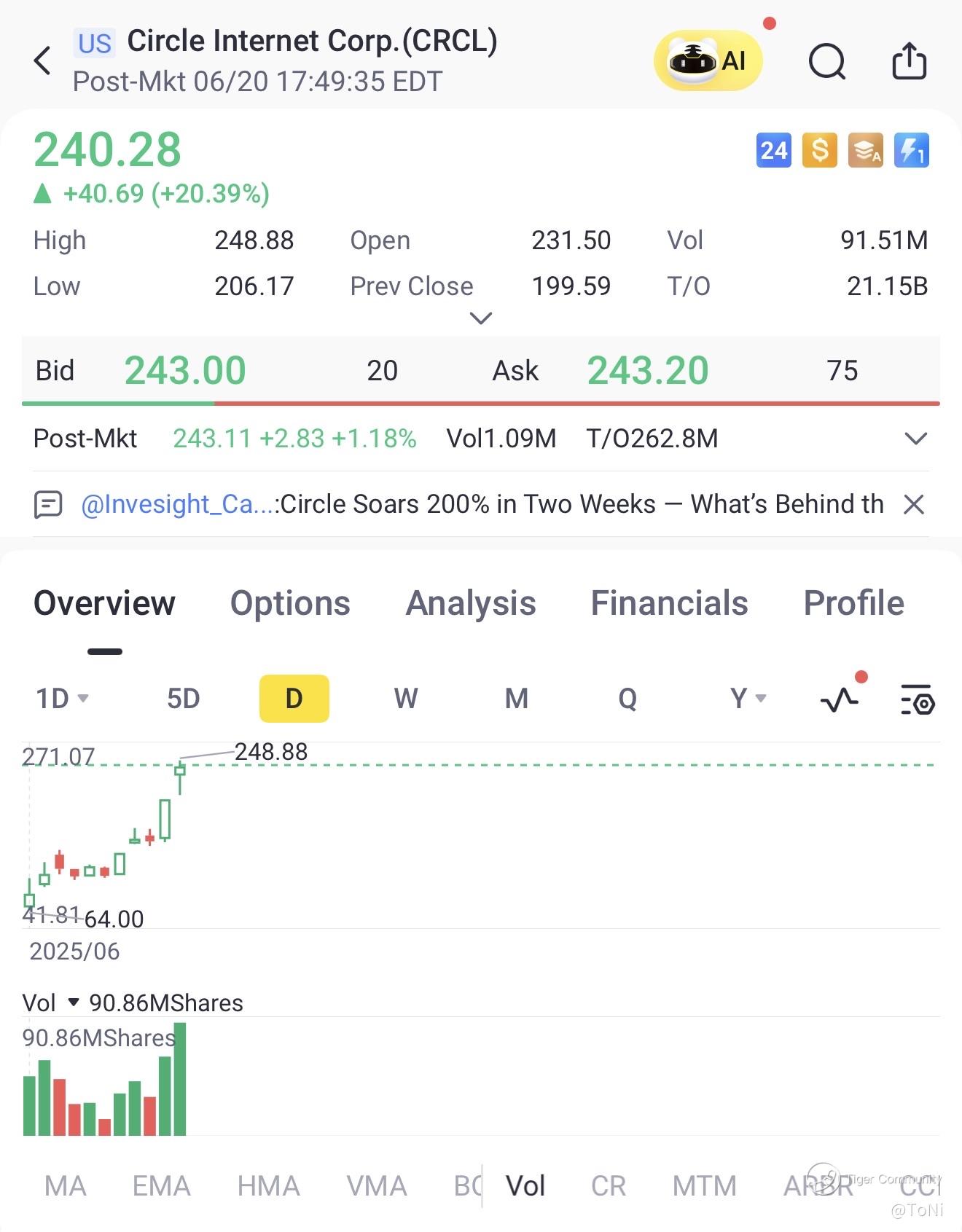Expand the Post-Mkt row chevron

(915, 439)
